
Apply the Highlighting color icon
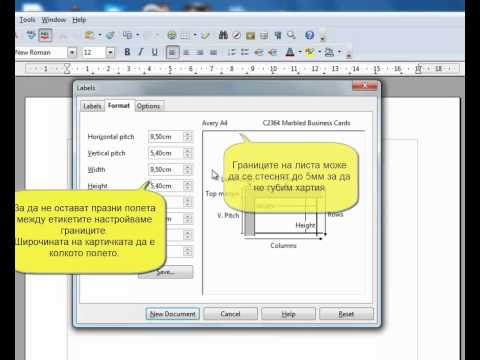[310, 52]
